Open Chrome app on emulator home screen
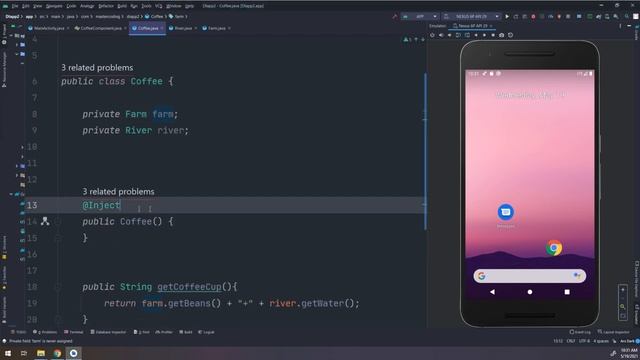640x360 pixels. tap(554, 248)
